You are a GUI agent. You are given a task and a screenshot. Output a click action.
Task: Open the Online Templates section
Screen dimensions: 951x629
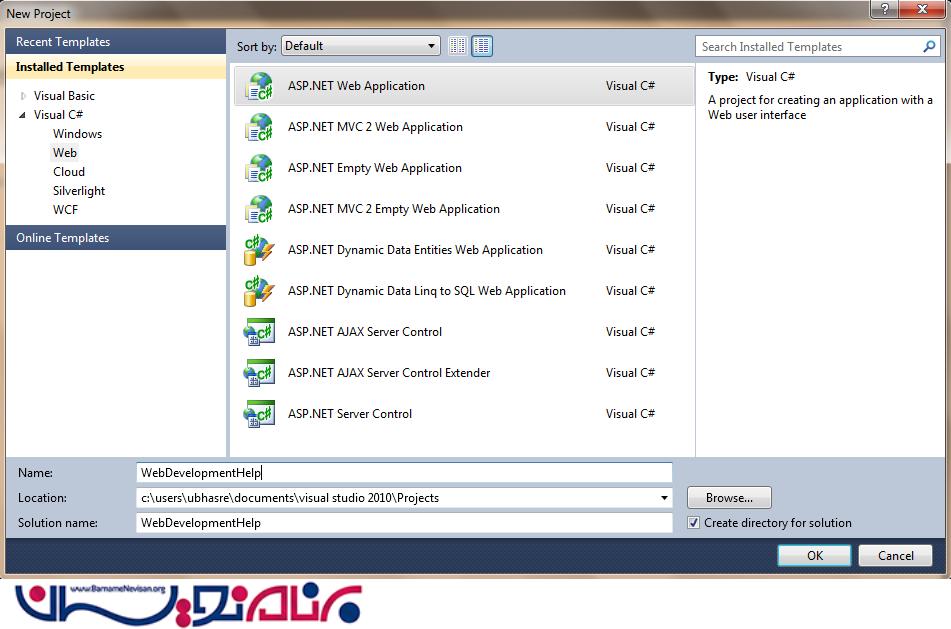pos(62,238)
